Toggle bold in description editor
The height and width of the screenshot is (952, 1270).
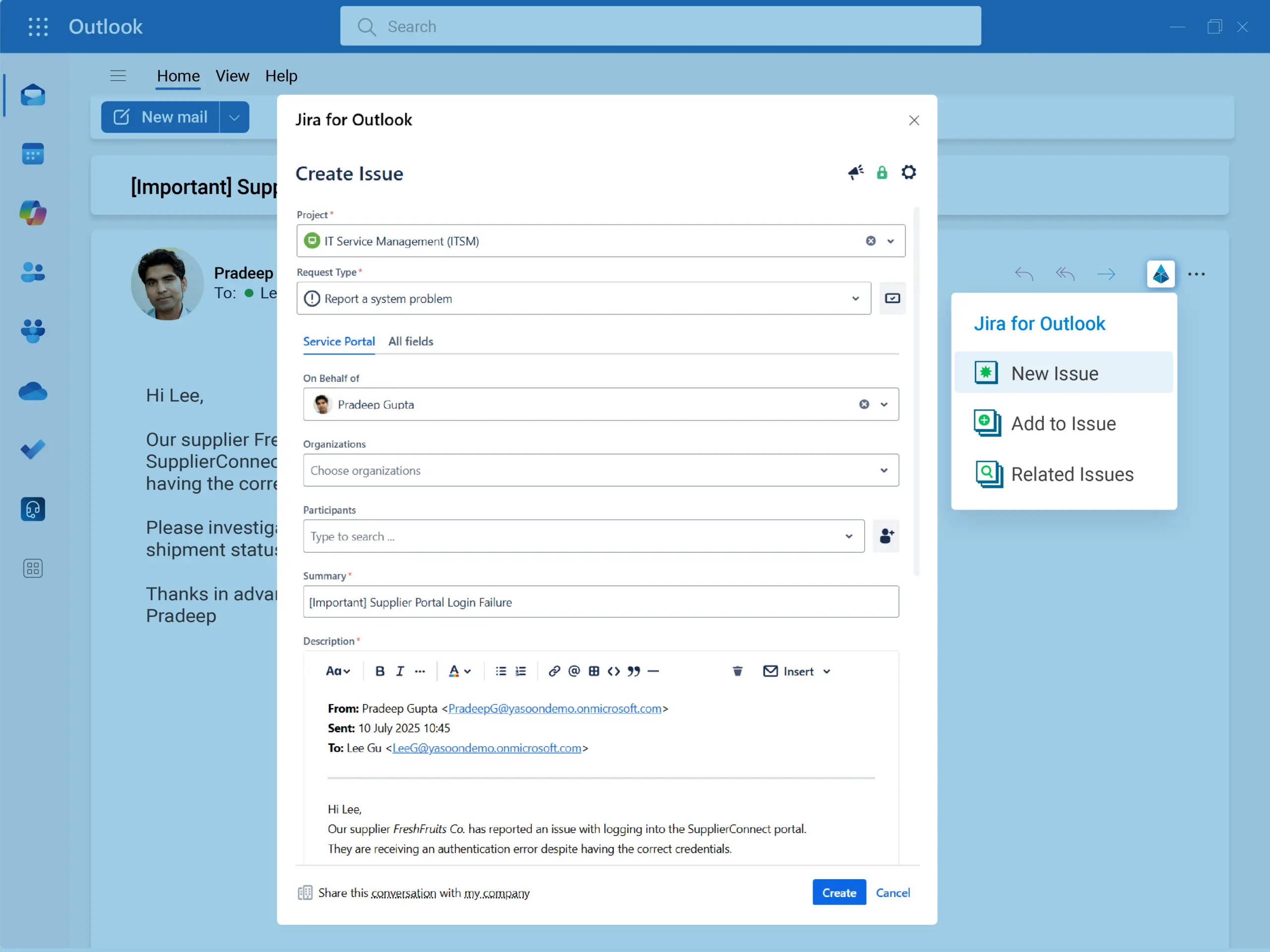pos(380,671)
